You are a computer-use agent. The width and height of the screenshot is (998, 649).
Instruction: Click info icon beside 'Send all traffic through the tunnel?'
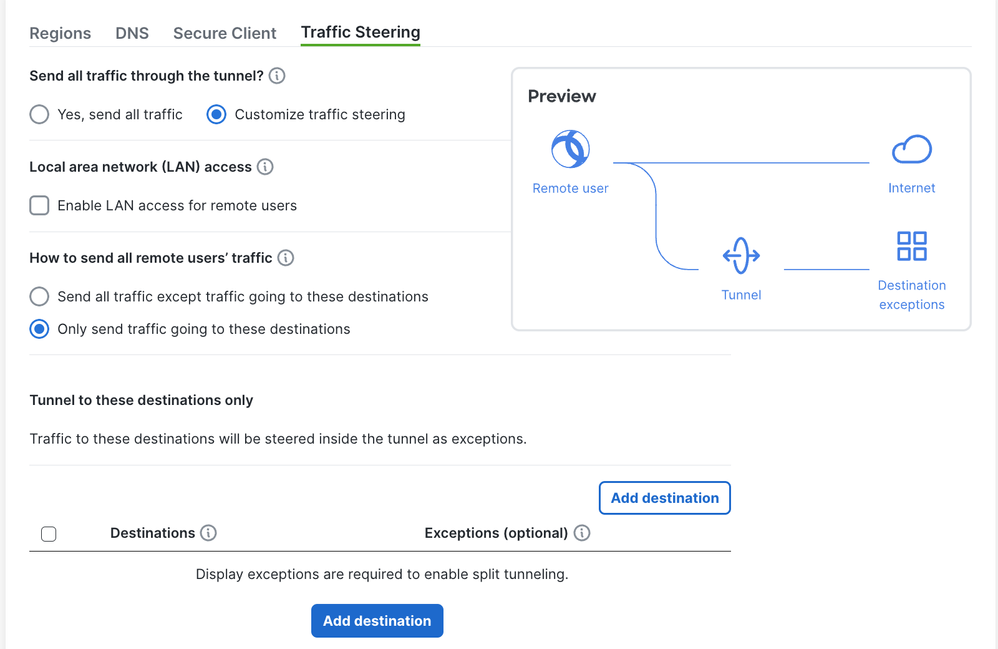click(x=277, y=76)
